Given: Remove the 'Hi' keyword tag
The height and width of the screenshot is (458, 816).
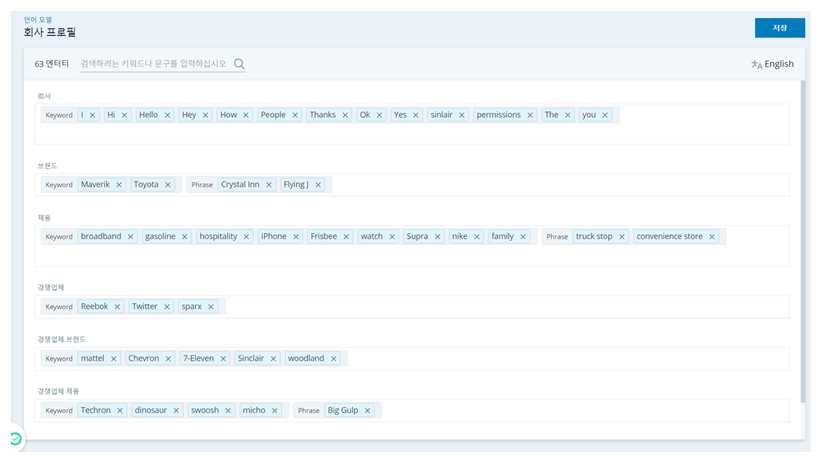Looking at the screenshot, I should pyautogui.click(x=124, y=115).
